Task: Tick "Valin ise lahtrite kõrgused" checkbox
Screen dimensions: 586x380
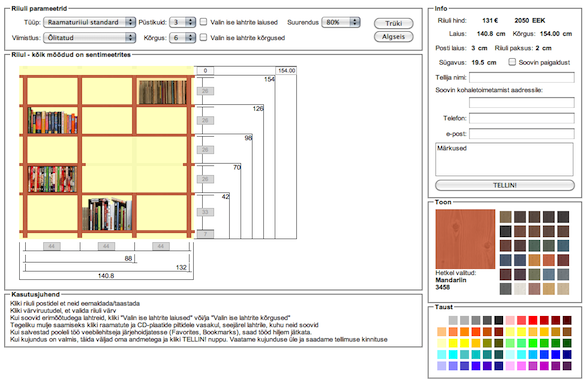Action: click(x=203, y=37)
